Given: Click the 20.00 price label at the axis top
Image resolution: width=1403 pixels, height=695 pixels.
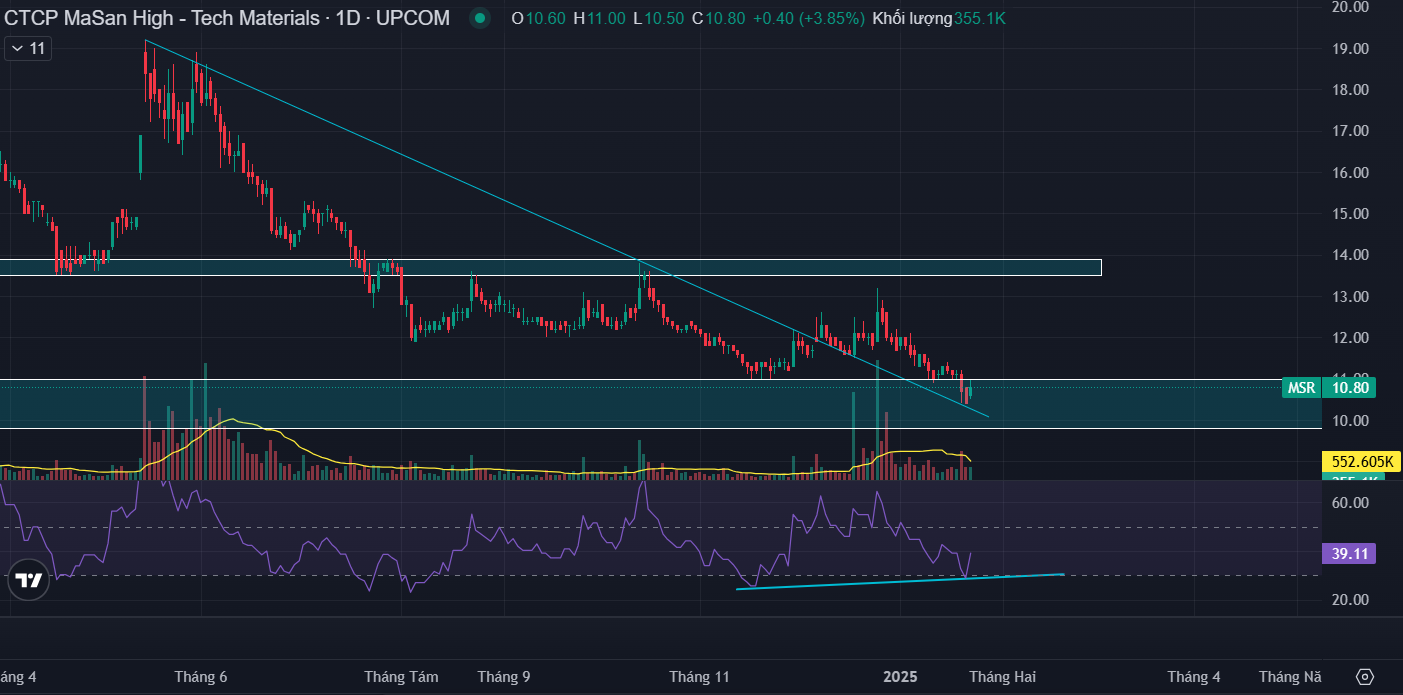Looking at the screenshot, I should click(x=1350, y=7).
